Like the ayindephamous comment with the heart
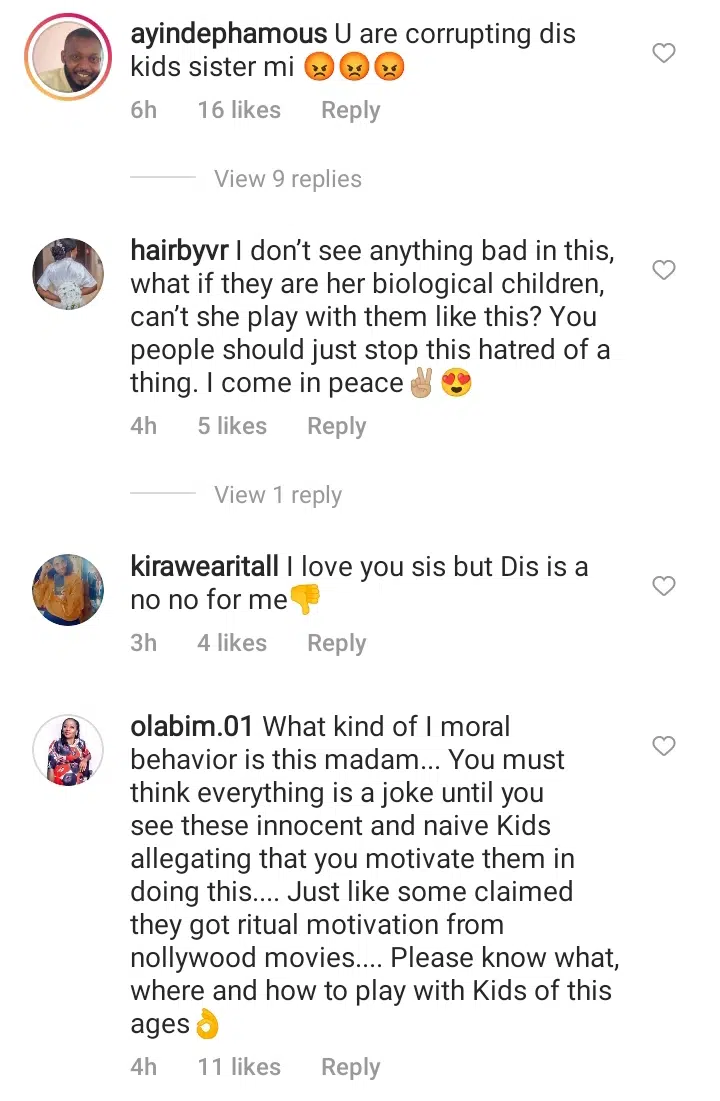720x1101 pixels. pos(664,53)
